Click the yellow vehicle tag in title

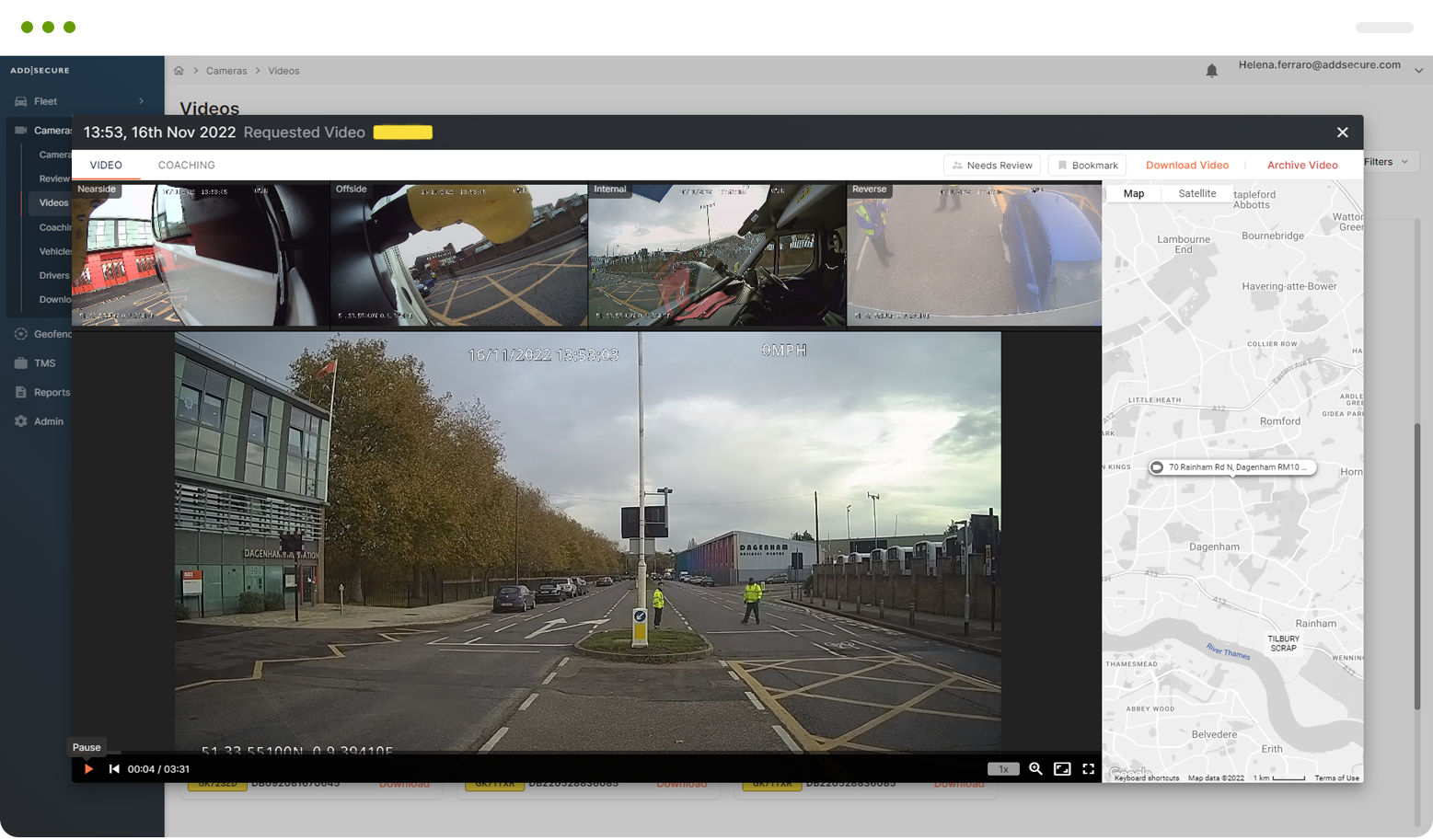(402, 132)
